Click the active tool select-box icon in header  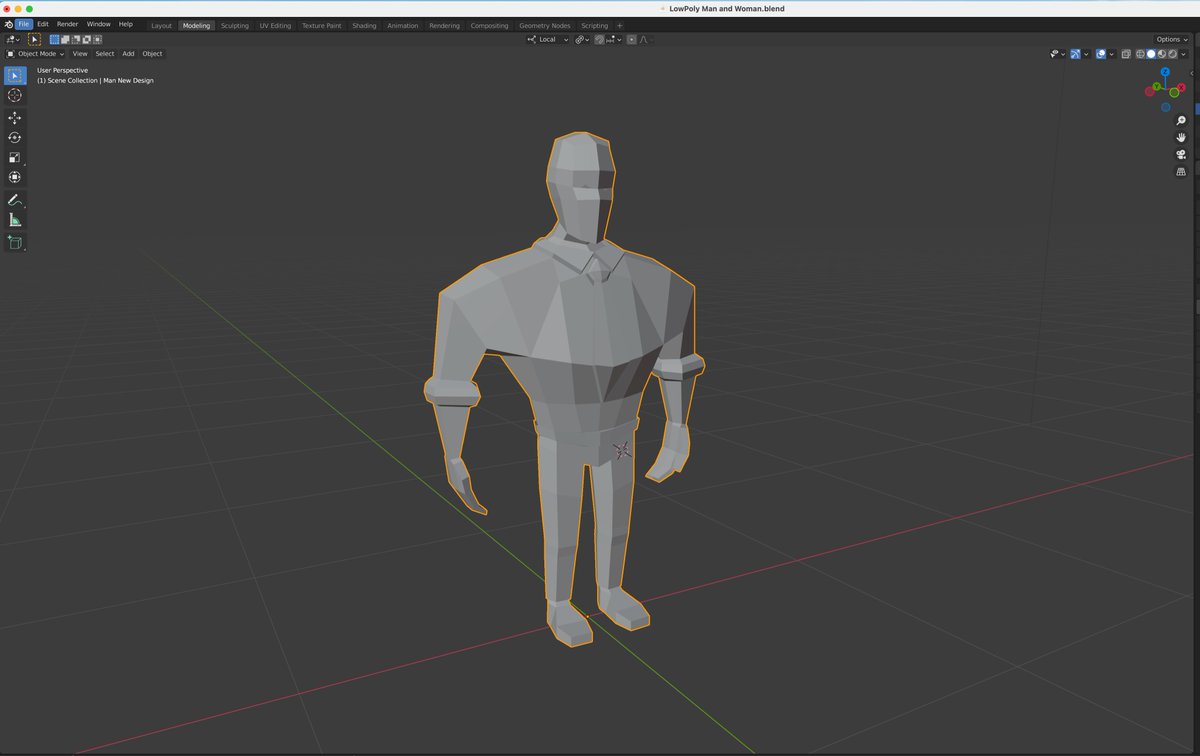[x=34, y=40]
